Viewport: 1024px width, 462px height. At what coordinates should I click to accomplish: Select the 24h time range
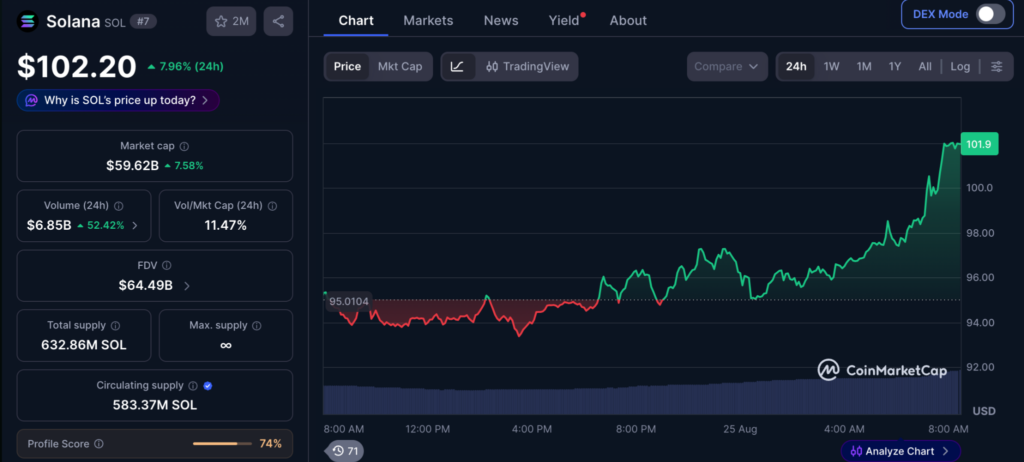tap(796, 67)
